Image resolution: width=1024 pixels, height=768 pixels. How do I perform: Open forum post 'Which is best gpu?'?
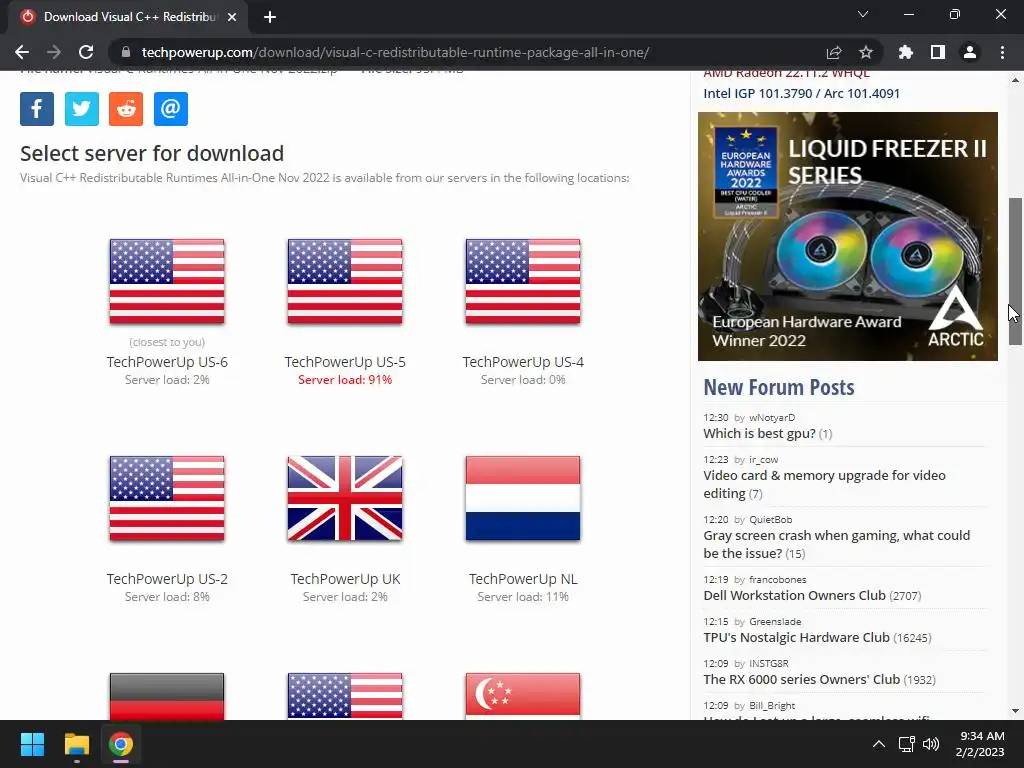pyautogui.click(x=759, y=434)
